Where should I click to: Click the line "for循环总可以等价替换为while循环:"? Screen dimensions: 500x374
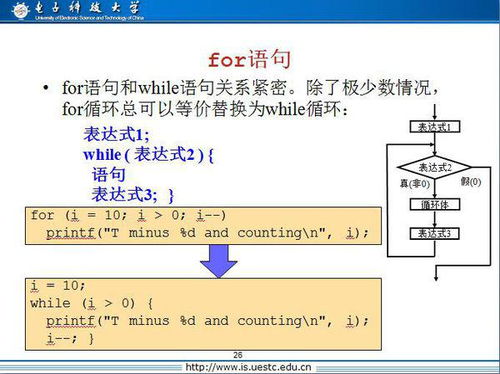pos(204,109)
